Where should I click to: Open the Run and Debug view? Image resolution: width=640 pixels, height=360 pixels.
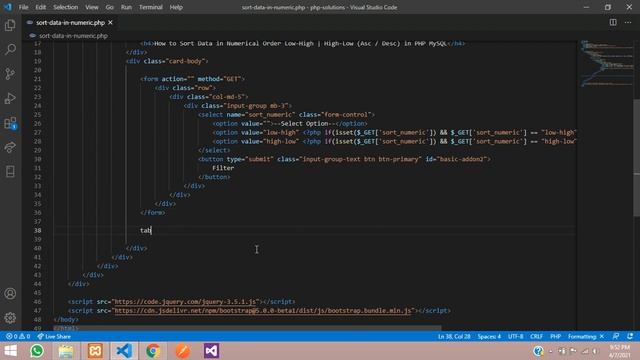tap(10, 98)
